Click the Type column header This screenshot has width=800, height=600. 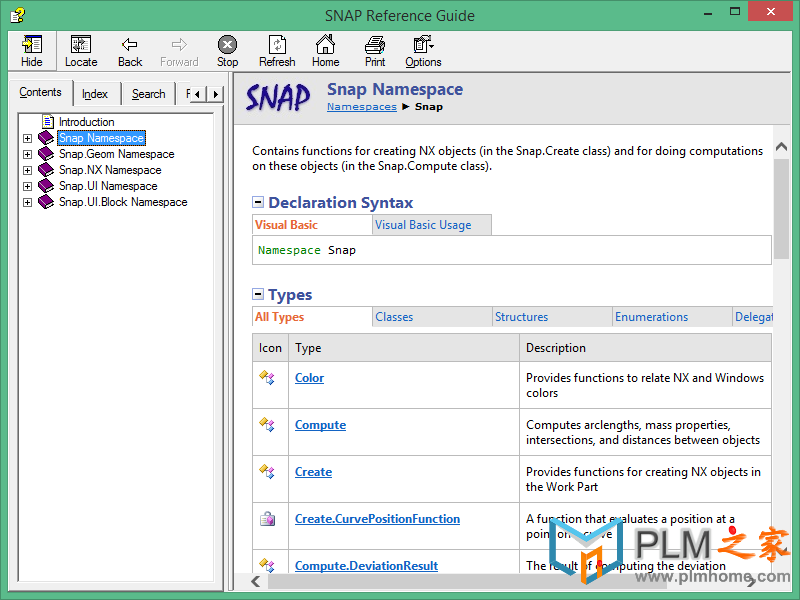tap(404, 348)
